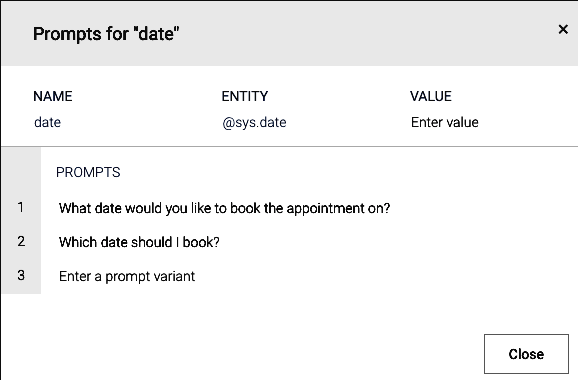Click the Close button
The height and width of the screenshot is (380, 578).
point(526,354)
